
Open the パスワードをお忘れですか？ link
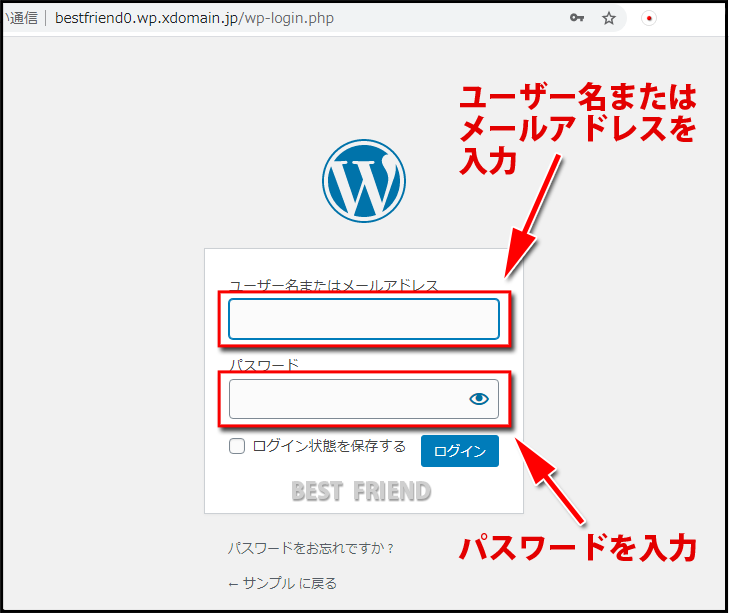point(310,548)
